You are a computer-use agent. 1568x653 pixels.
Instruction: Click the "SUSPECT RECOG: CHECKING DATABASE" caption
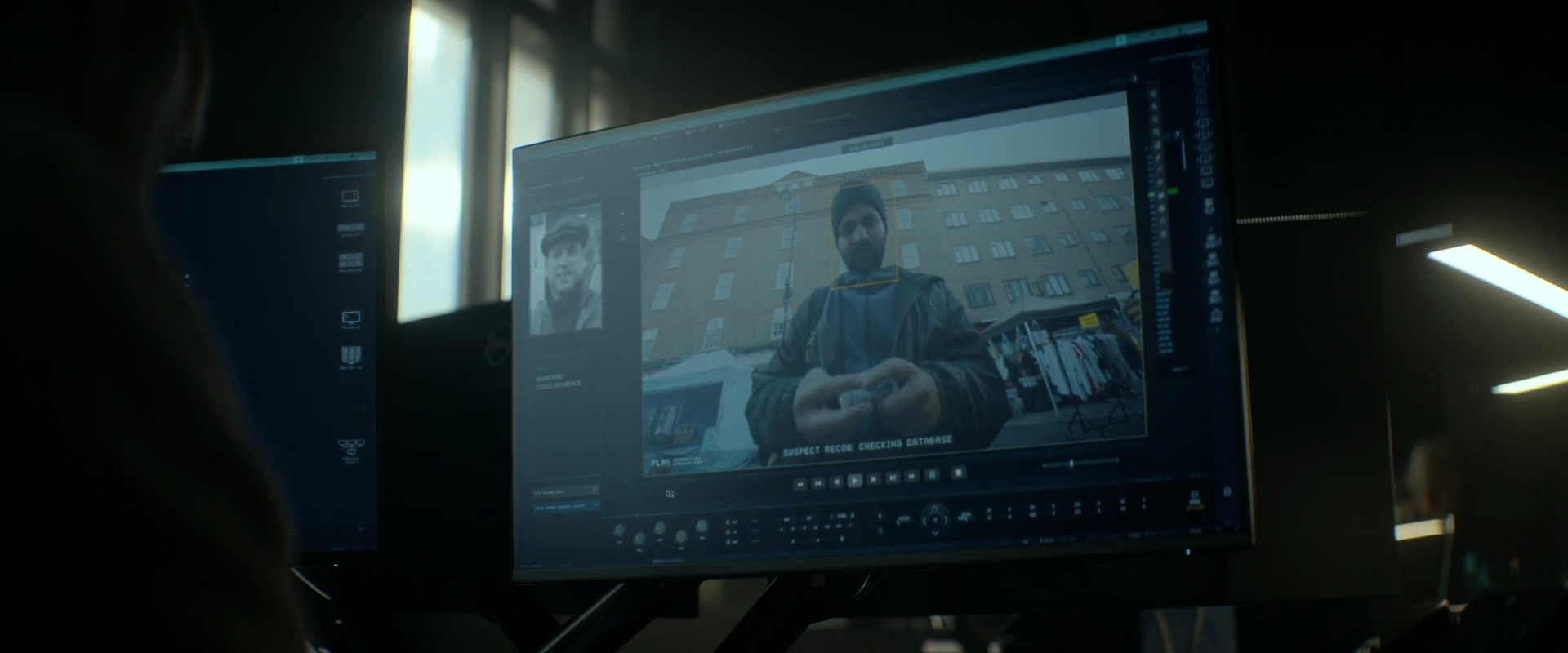click(867, 446)
